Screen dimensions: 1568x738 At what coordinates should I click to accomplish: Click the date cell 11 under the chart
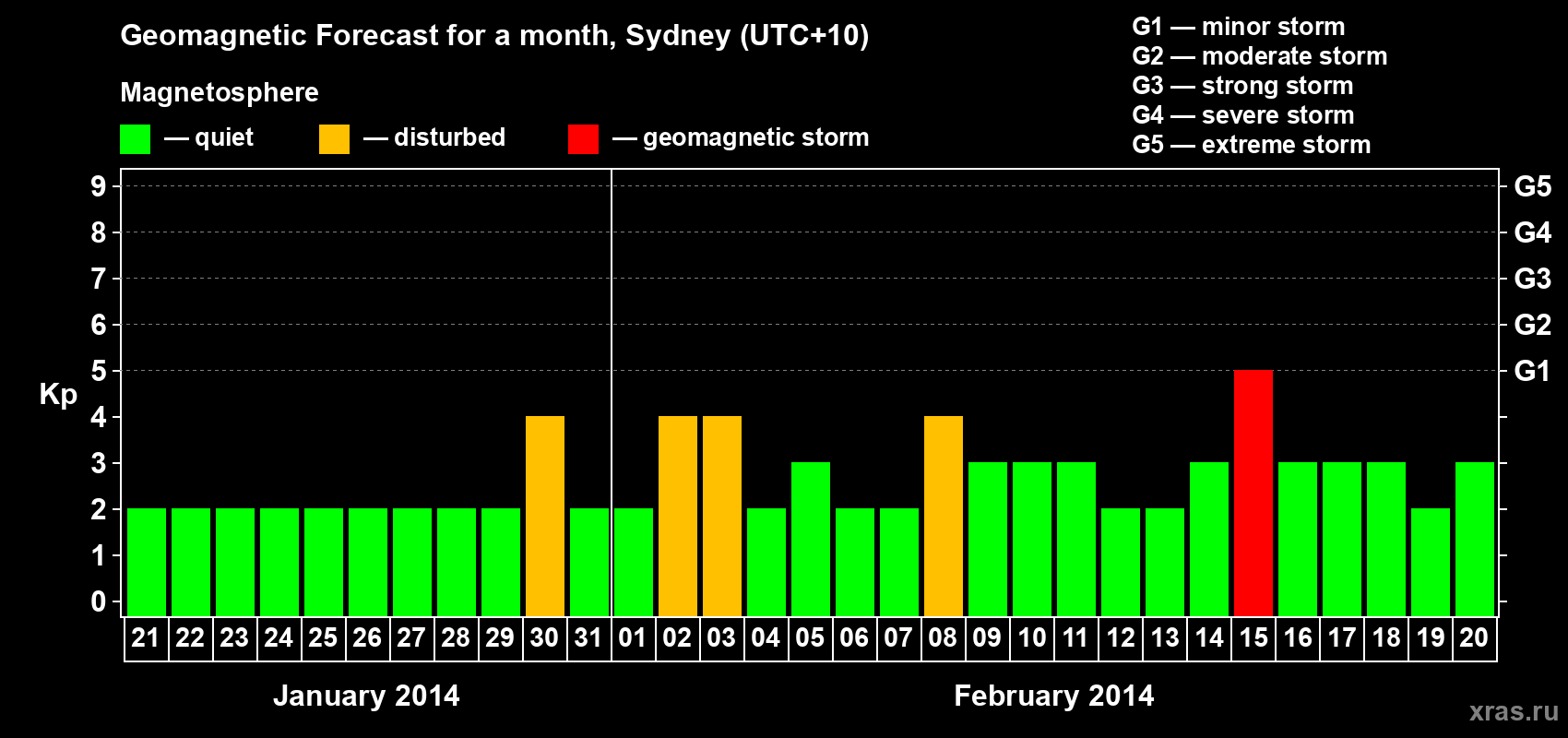(1076, 638)
